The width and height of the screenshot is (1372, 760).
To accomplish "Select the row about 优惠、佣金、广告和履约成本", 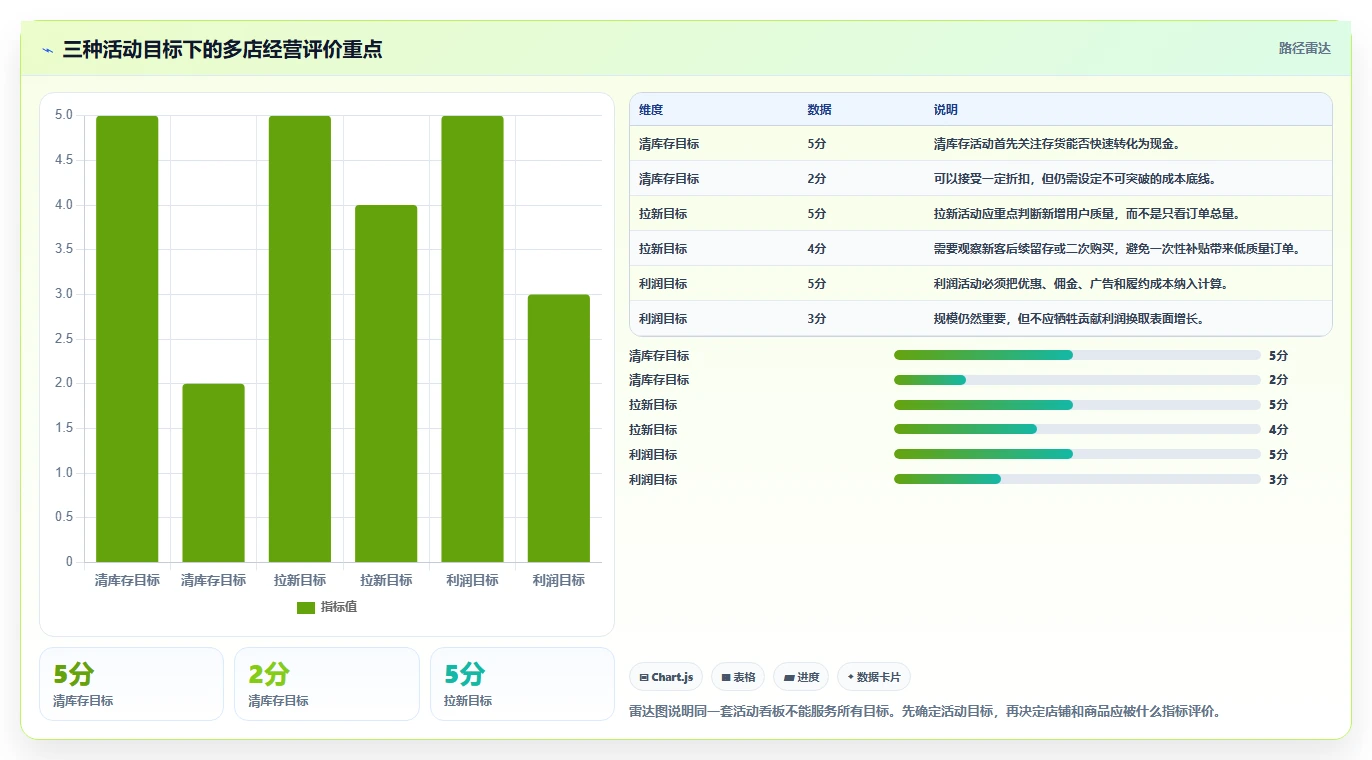I will [980, 284].
